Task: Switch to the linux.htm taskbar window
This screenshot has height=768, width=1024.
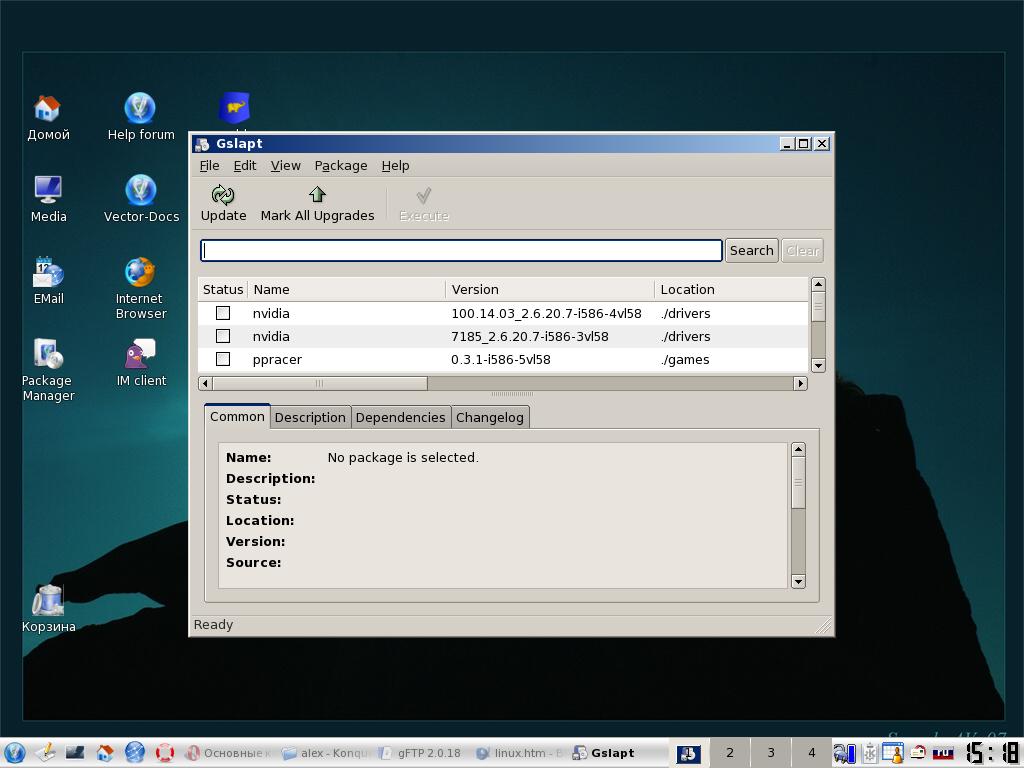Action: point(519,753)
